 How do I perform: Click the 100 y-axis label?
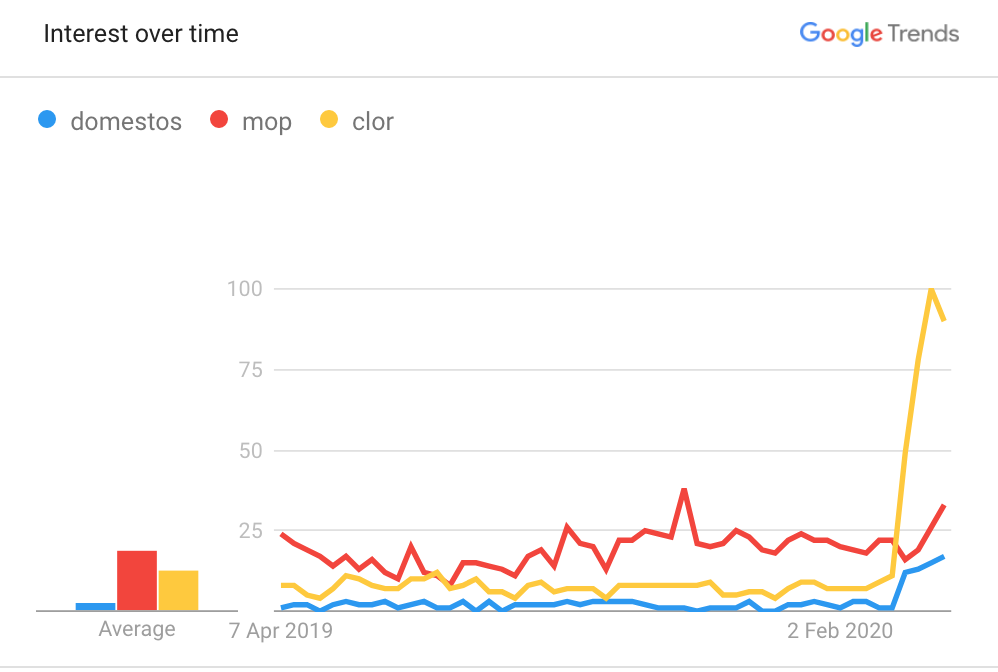tap(245, 289)
